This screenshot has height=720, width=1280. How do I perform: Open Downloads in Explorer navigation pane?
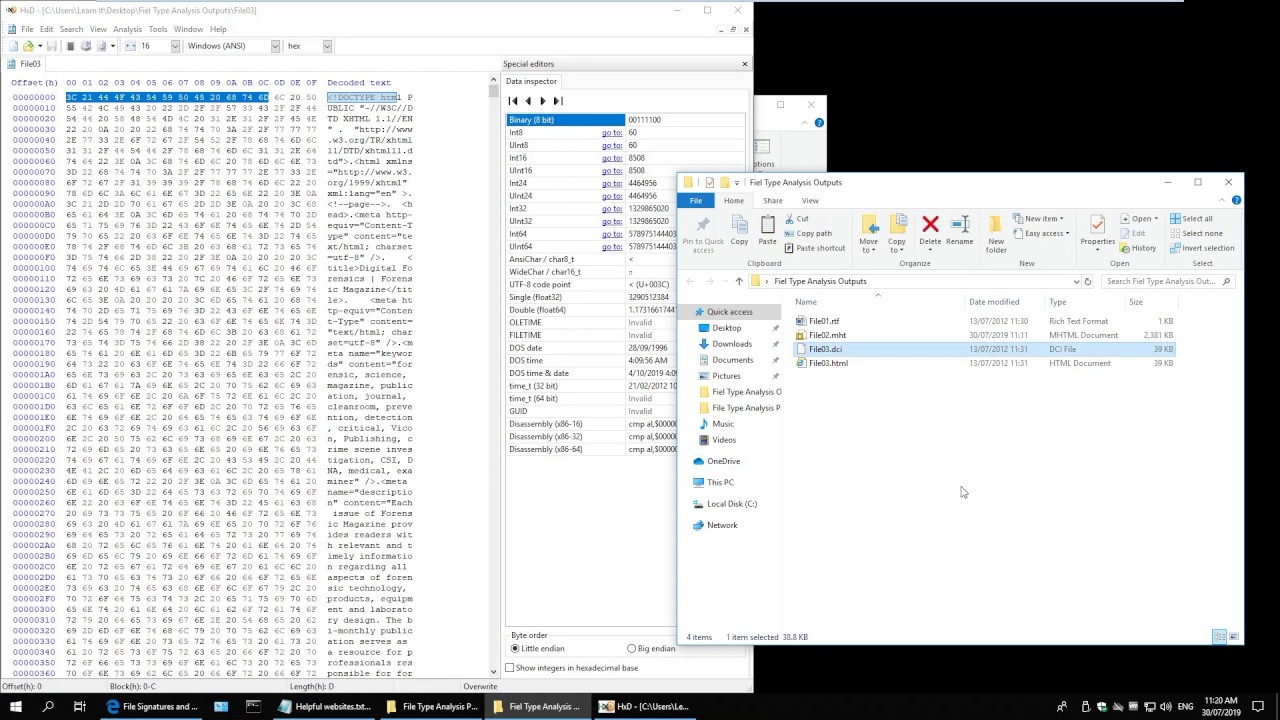click(731, 344)
